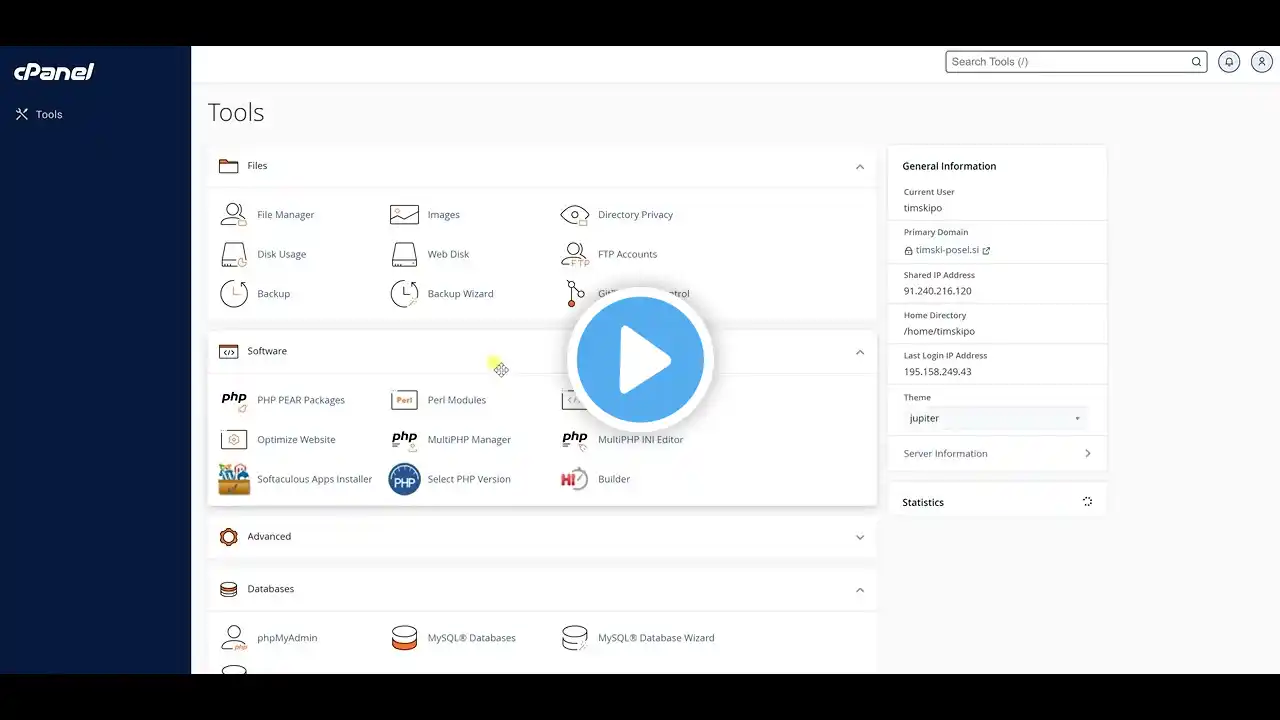Open the Web Disk link text

(x=448, y=254)
